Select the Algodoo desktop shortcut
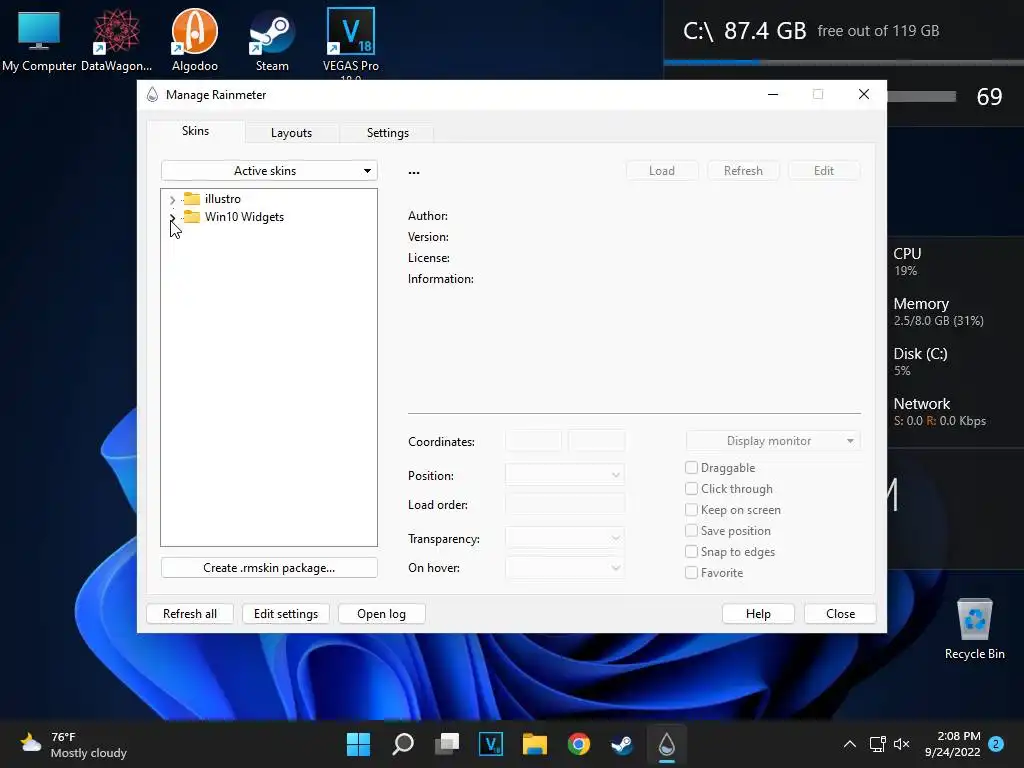This screenshot has height=768, width=1024. pos(195,39)
